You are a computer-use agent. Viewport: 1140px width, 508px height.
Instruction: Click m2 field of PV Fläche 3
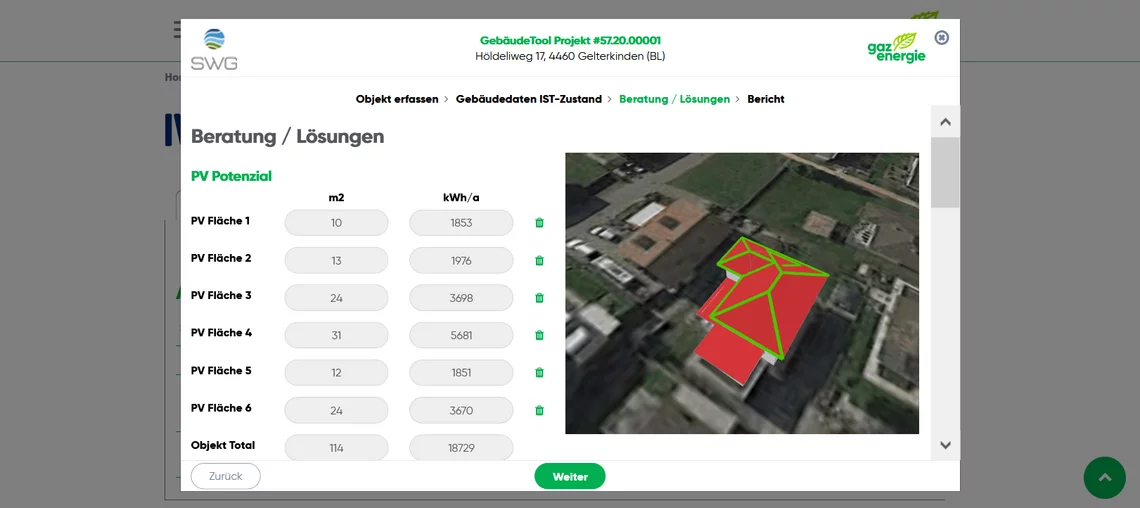[x=336, y=297]
